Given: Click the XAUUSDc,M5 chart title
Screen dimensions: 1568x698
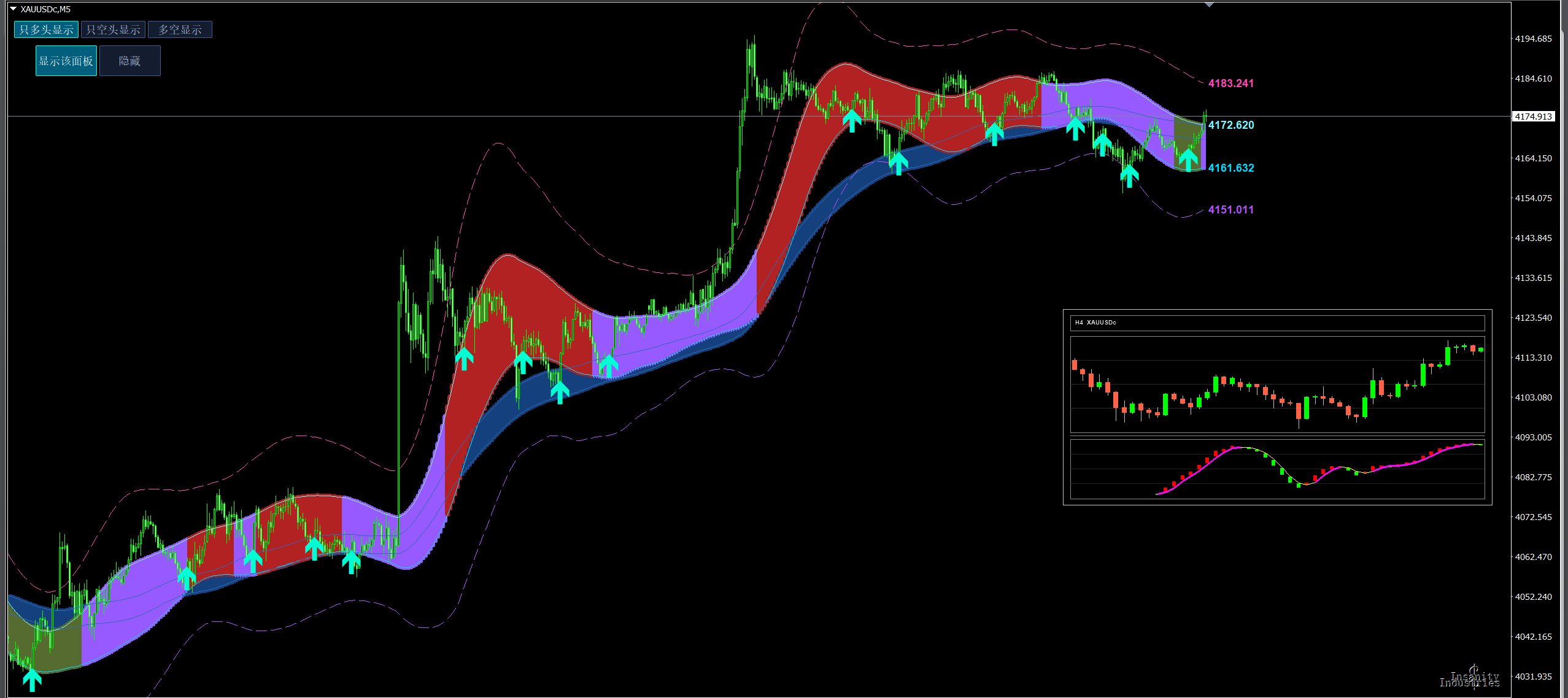Looking at the screenshot, I should pyautogui.click(x=45, y=9).
